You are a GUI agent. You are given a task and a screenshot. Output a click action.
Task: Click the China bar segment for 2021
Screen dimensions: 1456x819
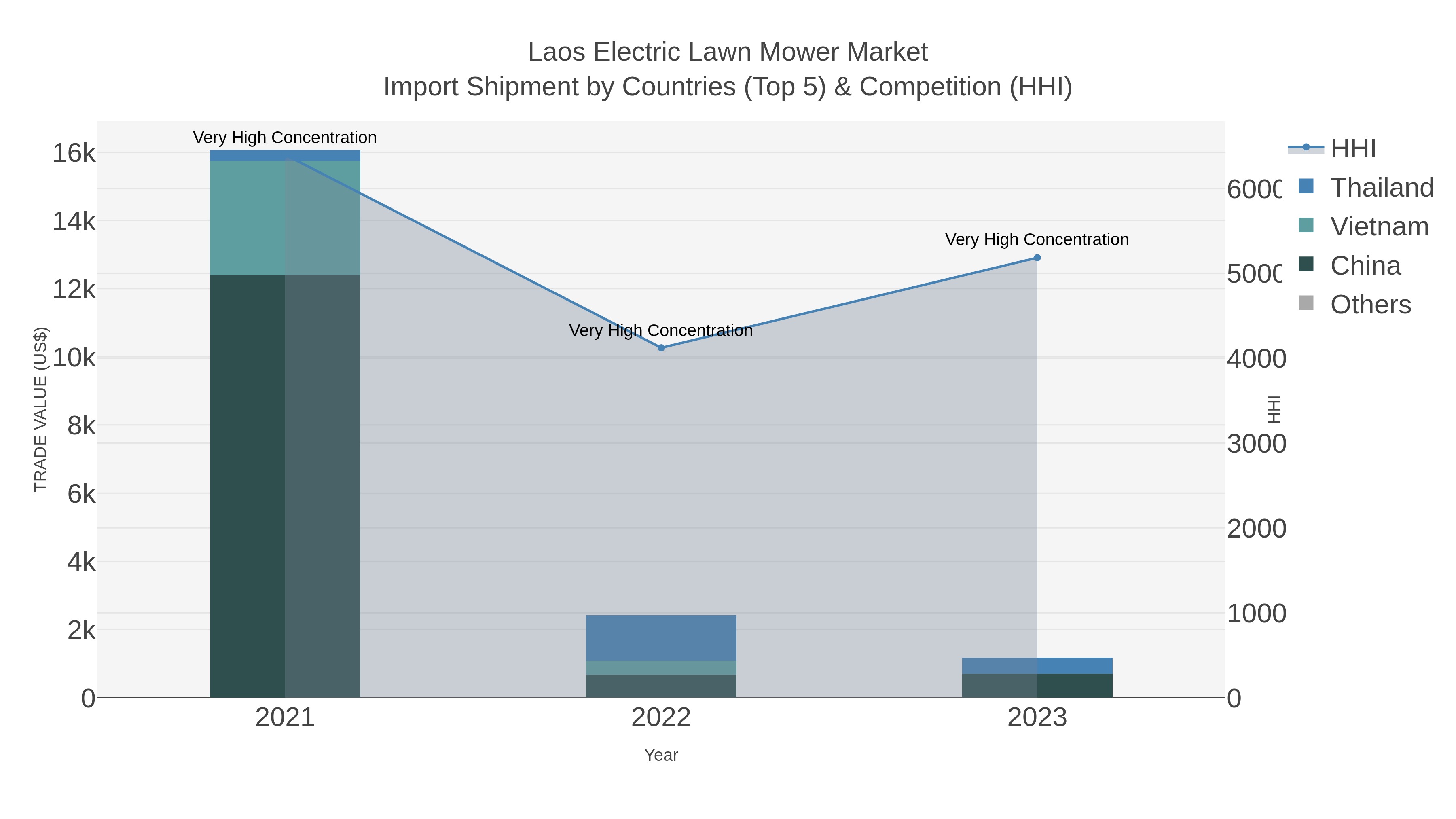[x=285, y=486]
